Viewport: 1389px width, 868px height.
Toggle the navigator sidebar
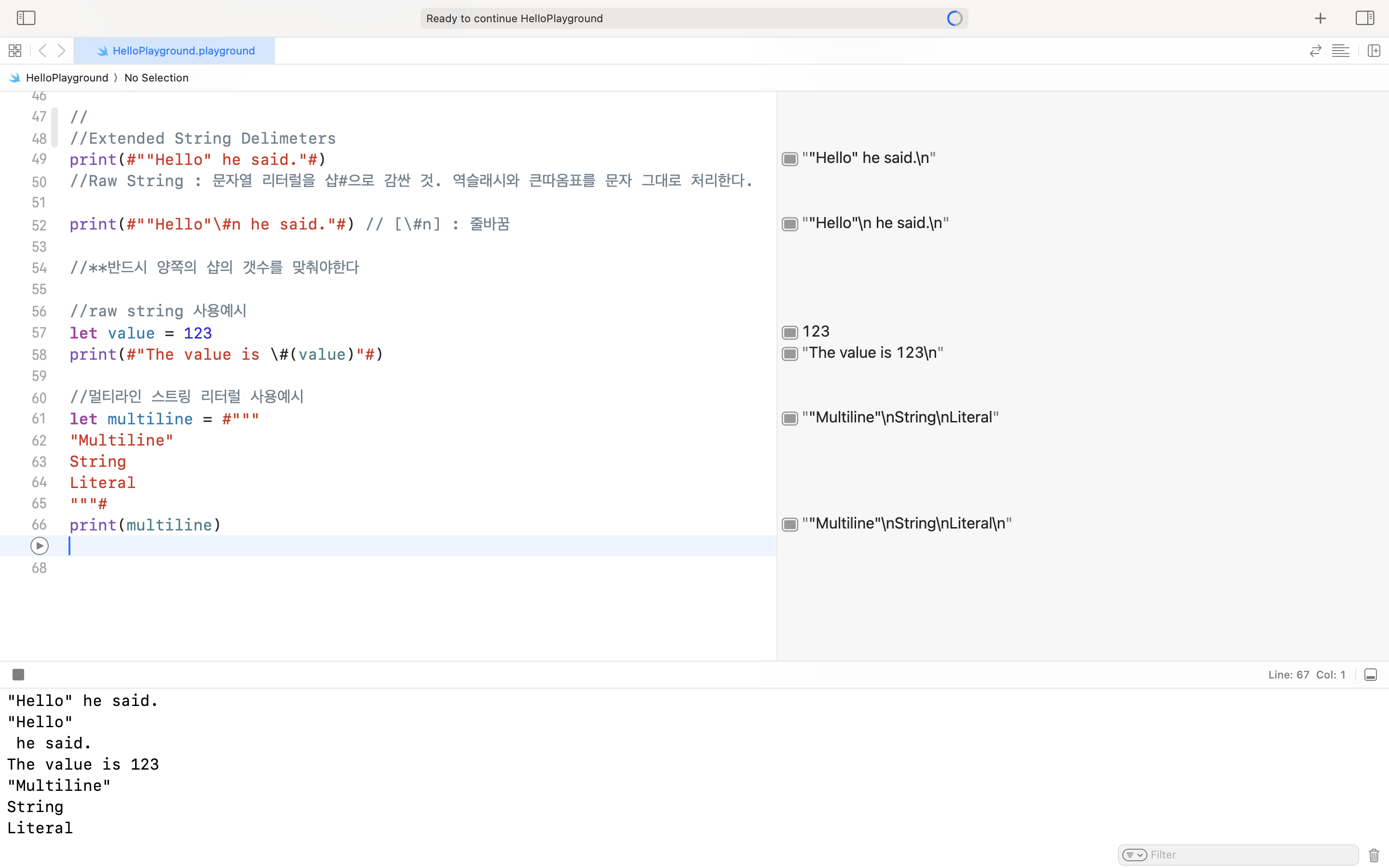tap(26, 18)
